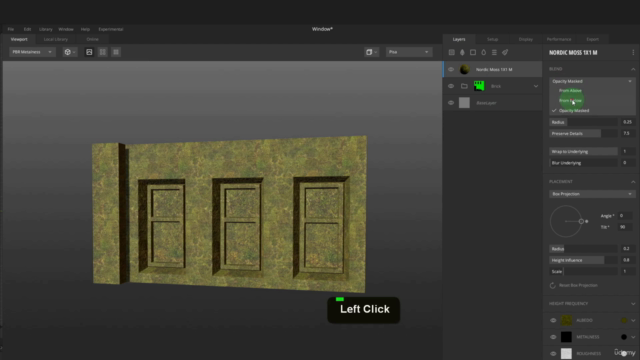Switch to the Display tab
640x360 pixels.
(x=526, y=39)
